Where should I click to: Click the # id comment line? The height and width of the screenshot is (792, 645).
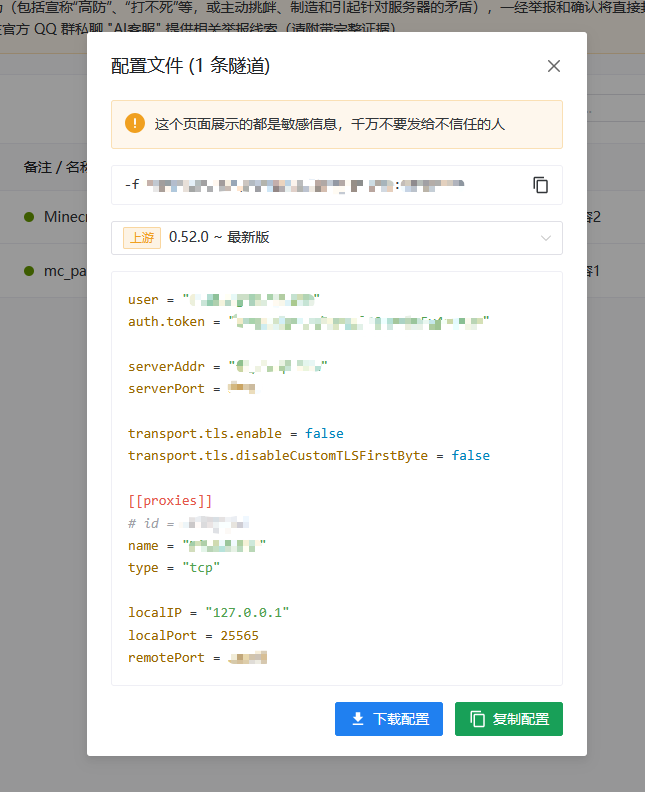188,523
